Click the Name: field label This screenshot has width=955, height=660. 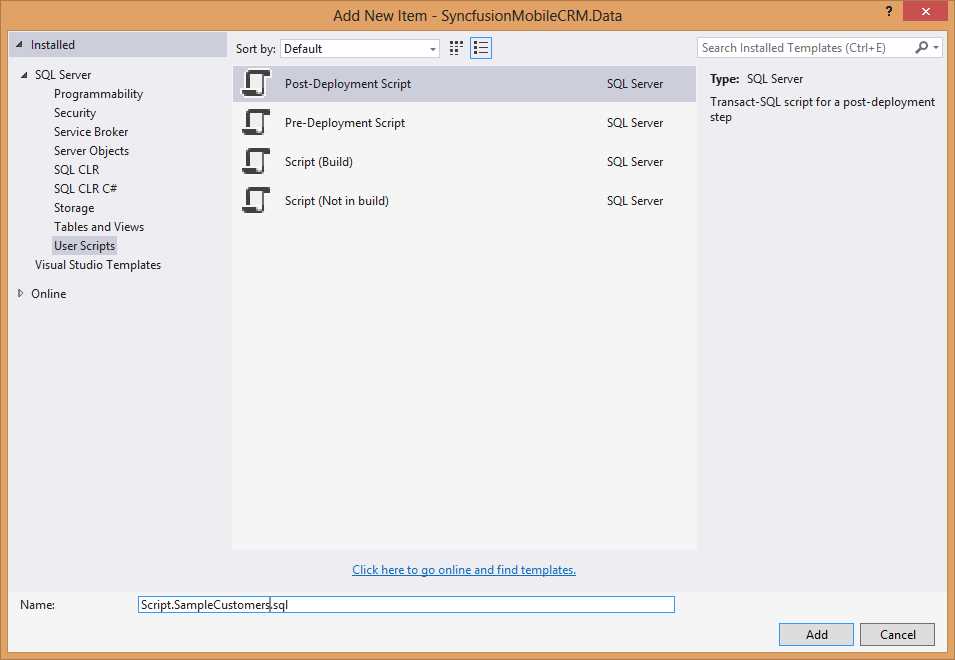click(x=37, y=605)
